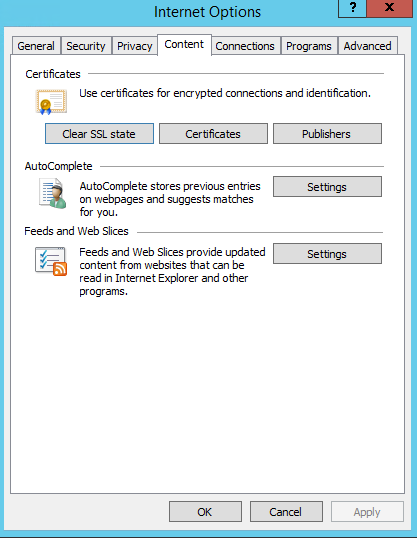Switch to the General tab
Image resolution: width=417 pixels, height=540 pixels.
point(36,46)
